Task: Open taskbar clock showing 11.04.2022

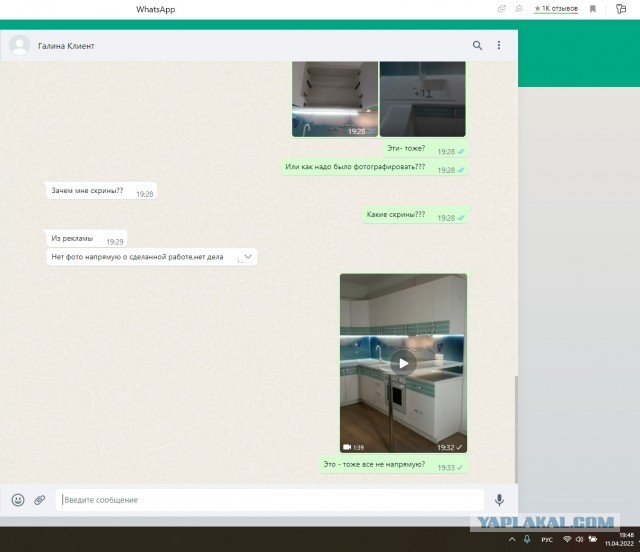Action: click(620, 539)
